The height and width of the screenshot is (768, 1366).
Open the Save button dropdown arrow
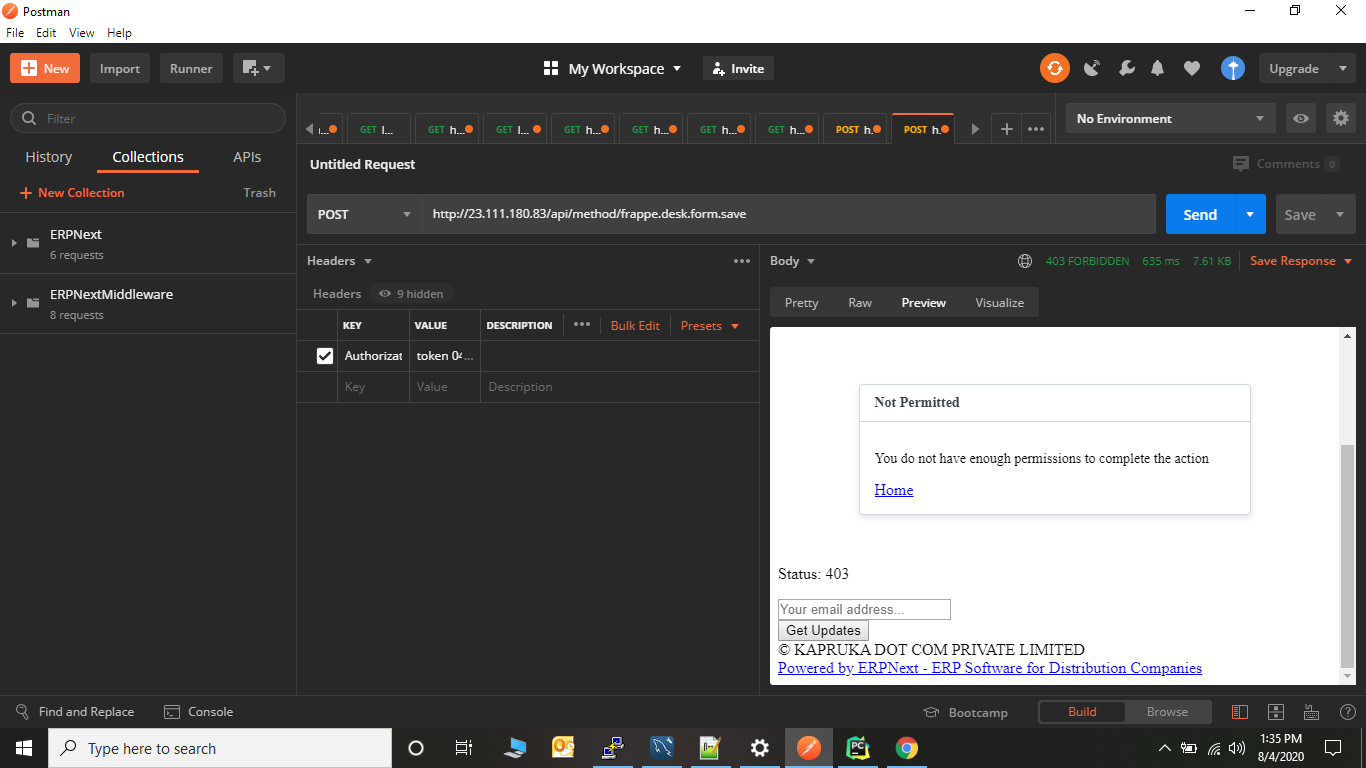pos(1340,214)
